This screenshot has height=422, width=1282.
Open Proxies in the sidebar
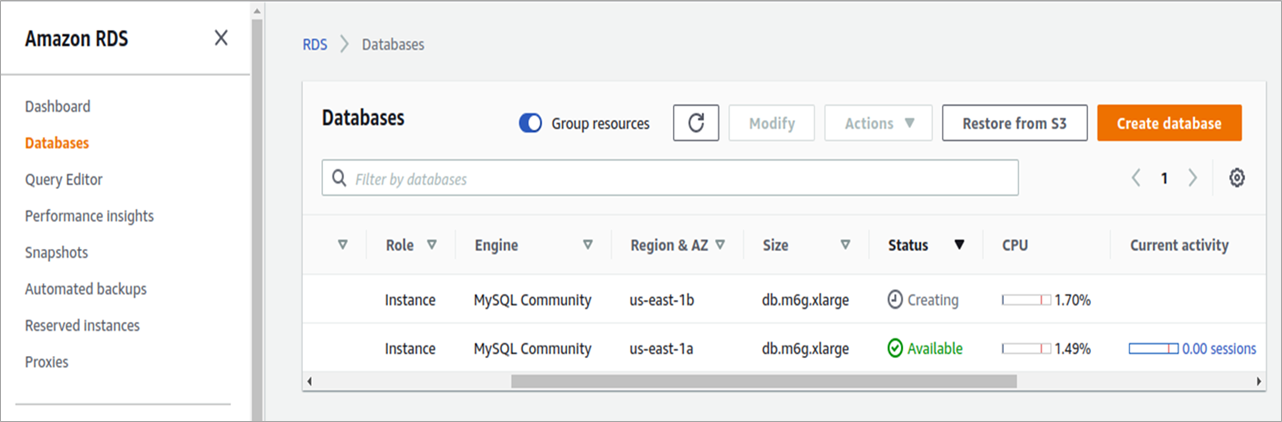tap(47, 362)
